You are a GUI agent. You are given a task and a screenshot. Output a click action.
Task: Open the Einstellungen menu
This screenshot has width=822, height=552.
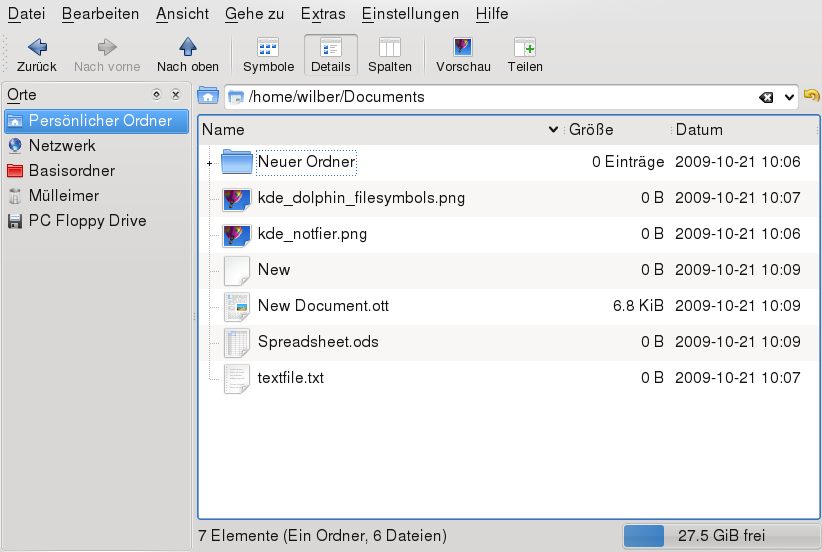[410, 14]
